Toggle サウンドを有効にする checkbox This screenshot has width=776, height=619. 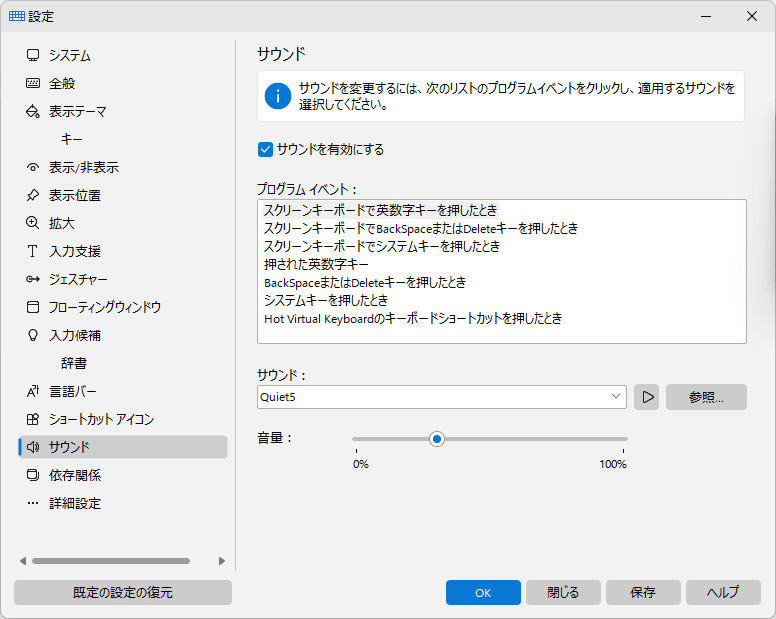tap(265, 149)
